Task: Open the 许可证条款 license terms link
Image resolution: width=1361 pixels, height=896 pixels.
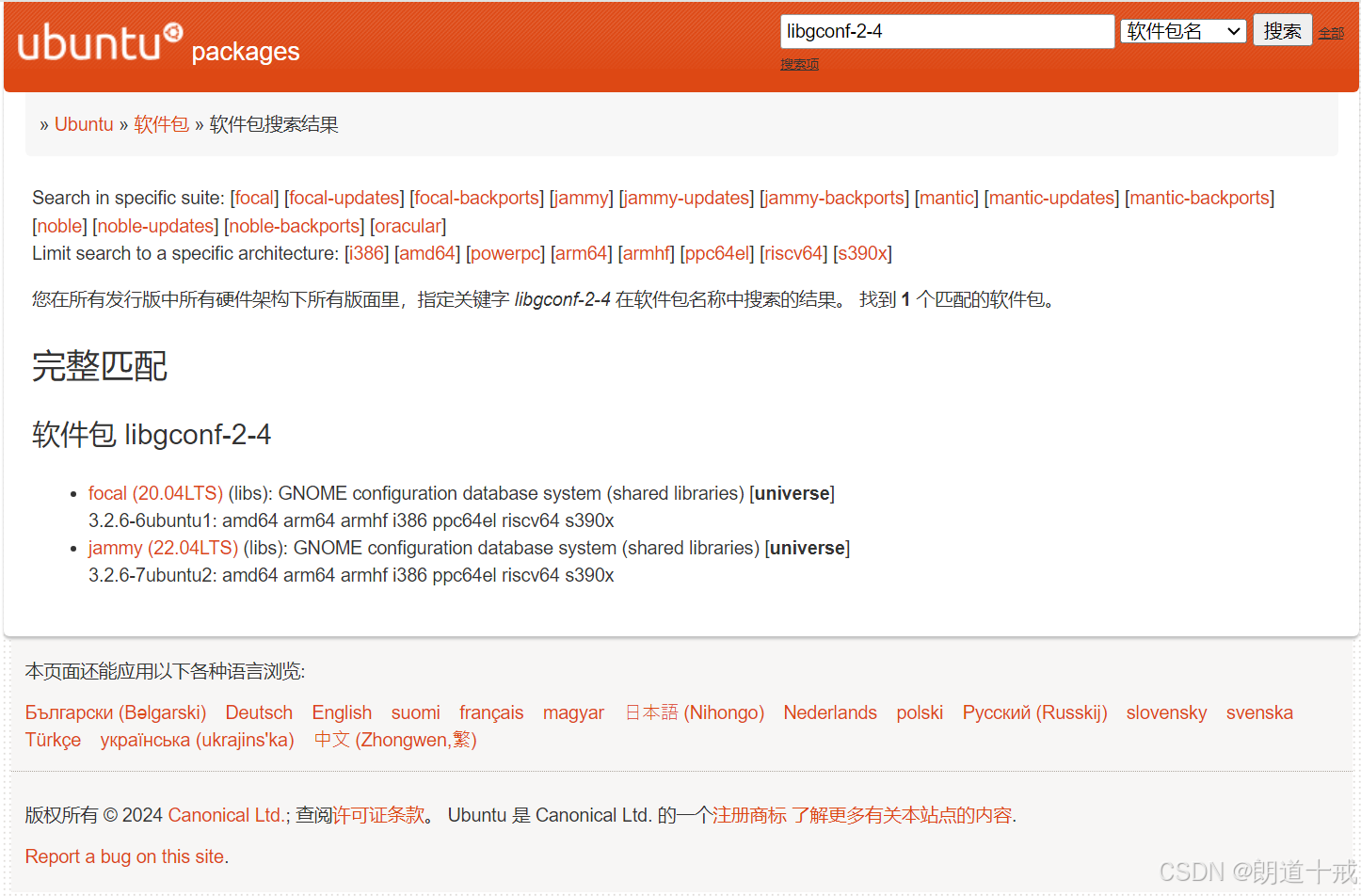Action: coord(378,815)
